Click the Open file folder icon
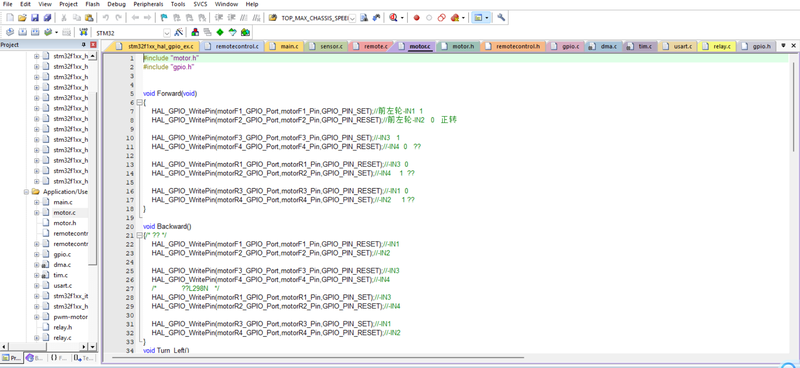Image resolution: width=800 pixels, height=368 pixels. (22, 17)
